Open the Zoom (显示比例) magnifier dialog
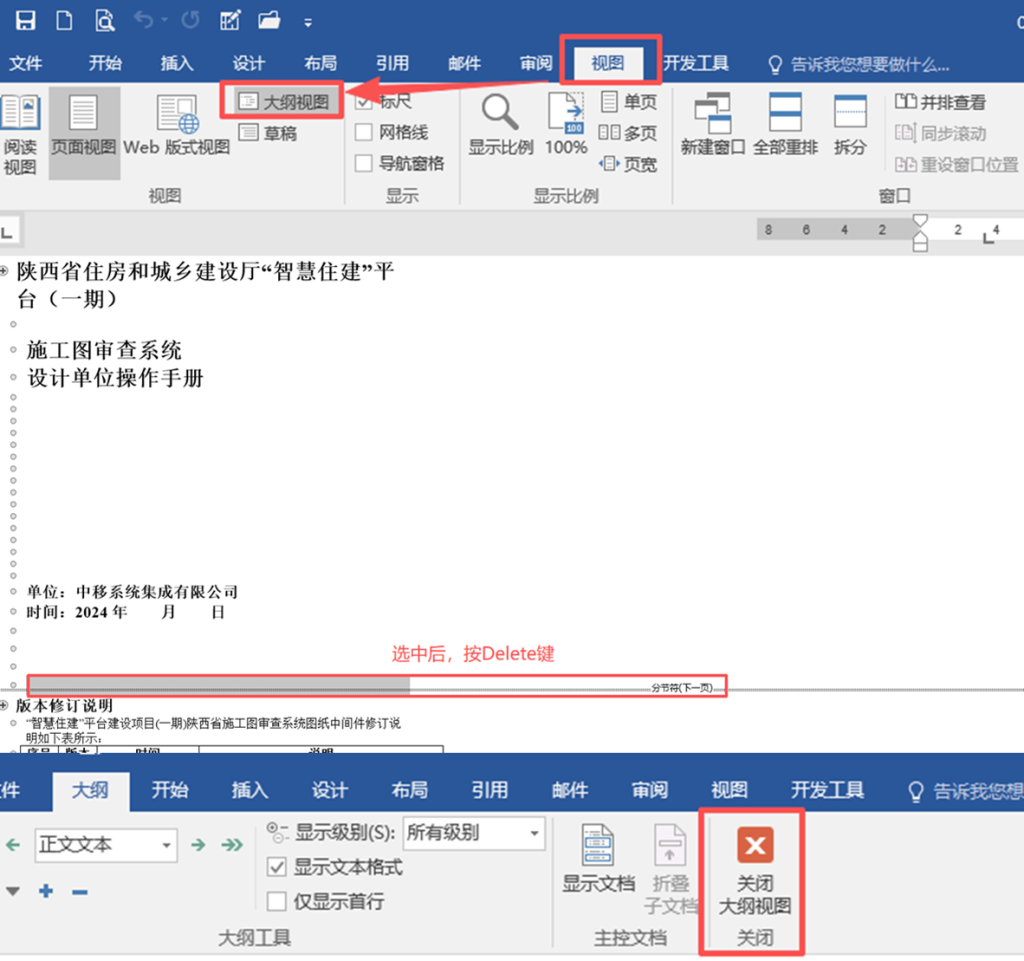 coord(500,126)
